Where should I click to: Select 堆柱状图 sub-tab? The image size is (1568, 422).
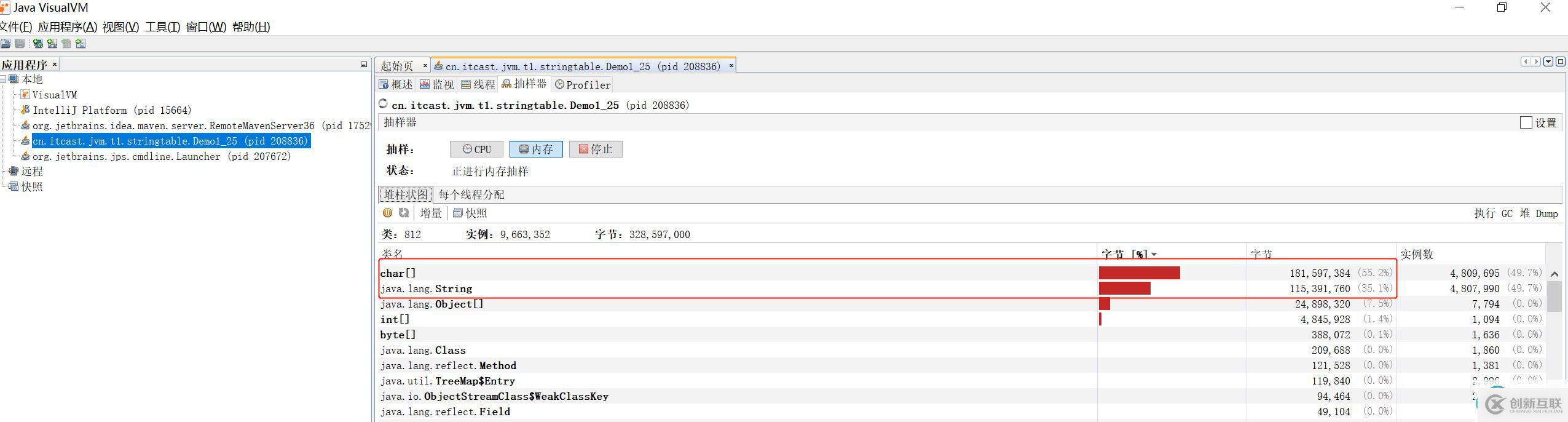406,194
